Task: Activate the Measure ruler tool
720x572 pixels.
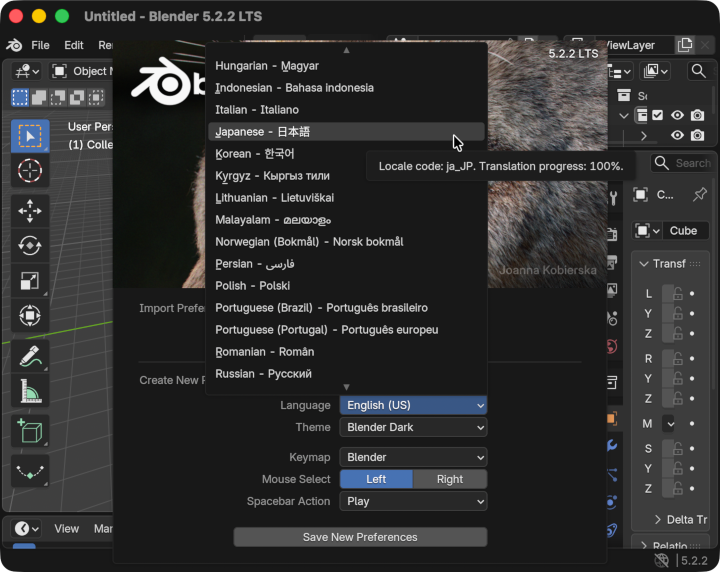Action: 30,391
